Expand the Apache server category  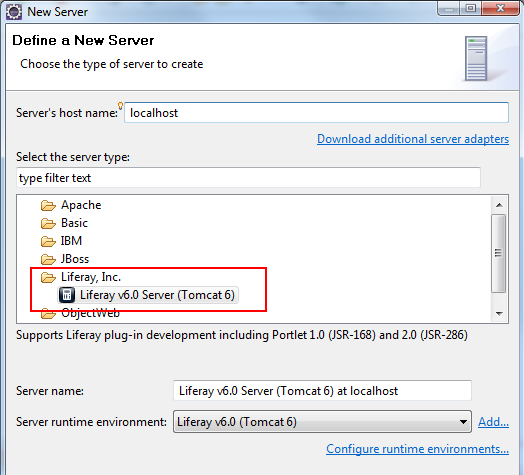pyautogui.click(x=81, y=205)
